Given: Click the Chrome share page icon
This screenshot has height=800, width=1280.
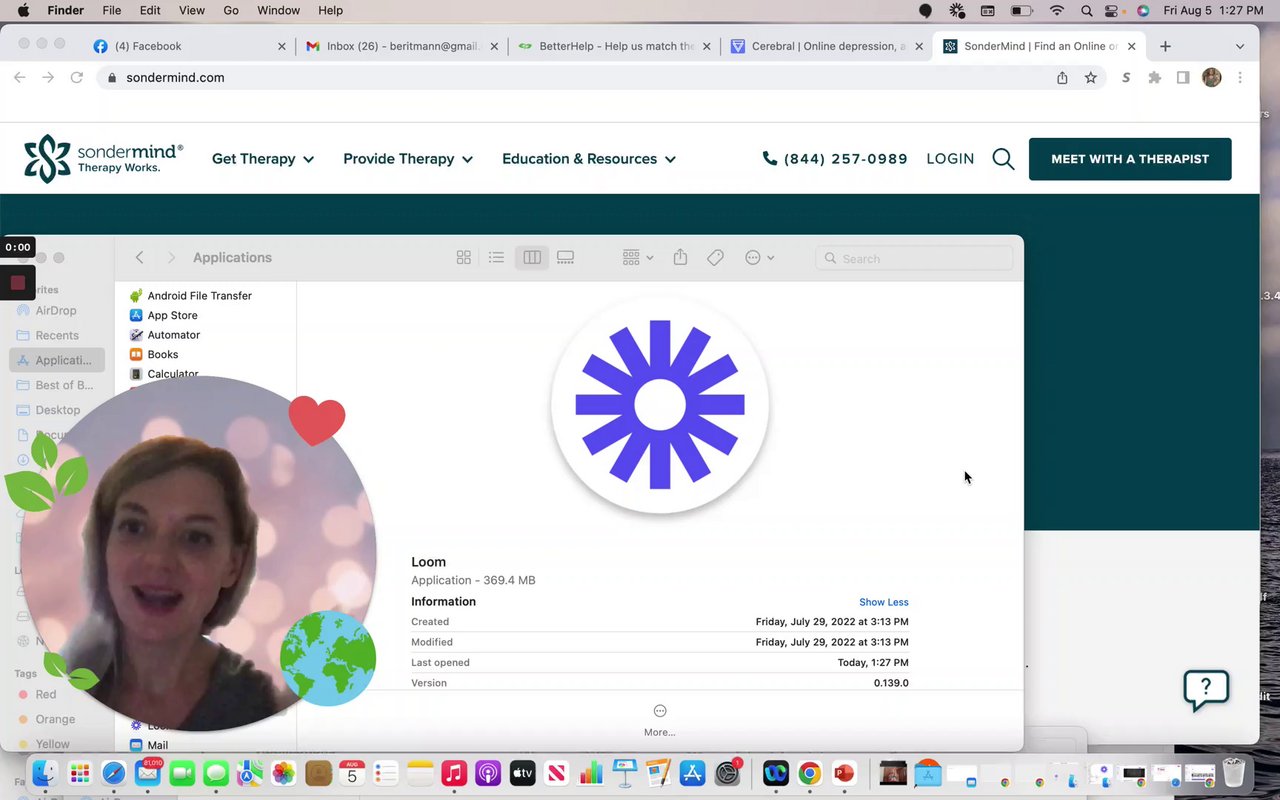Looking at the screenshot, I should point(1062,78).
